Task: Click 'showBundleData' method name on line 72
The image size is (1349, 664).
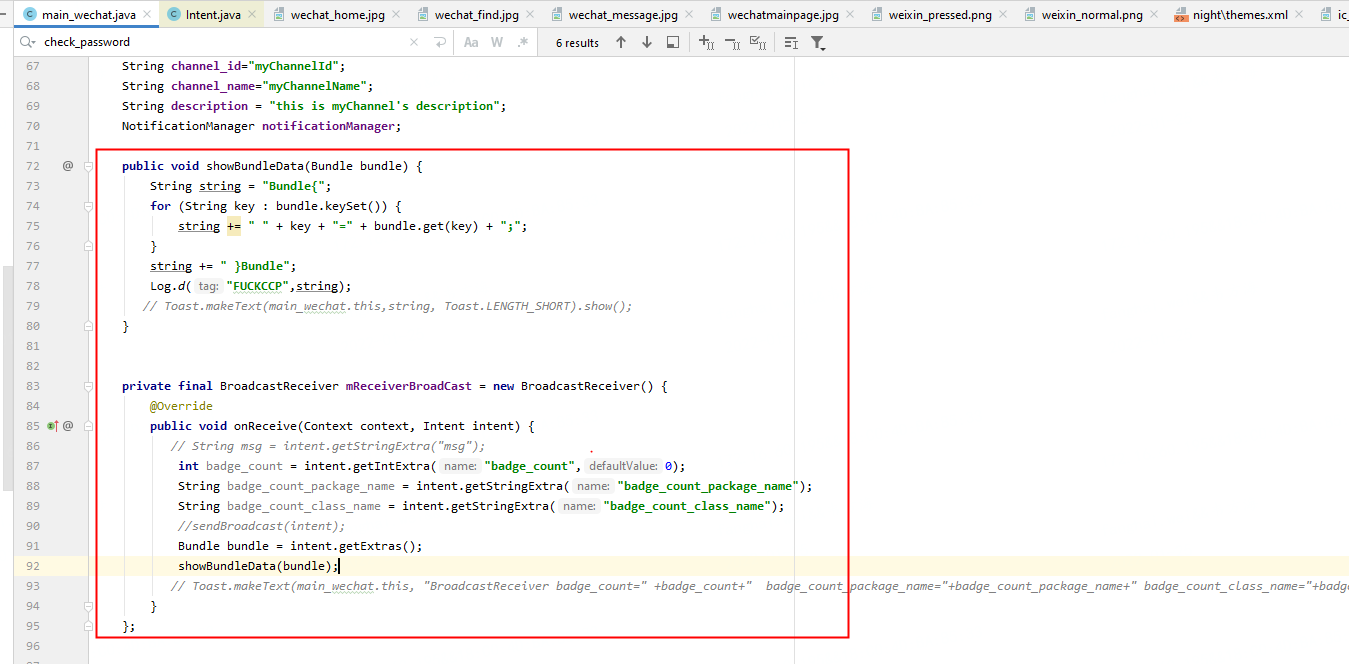Action: click(x=255, y=166)
